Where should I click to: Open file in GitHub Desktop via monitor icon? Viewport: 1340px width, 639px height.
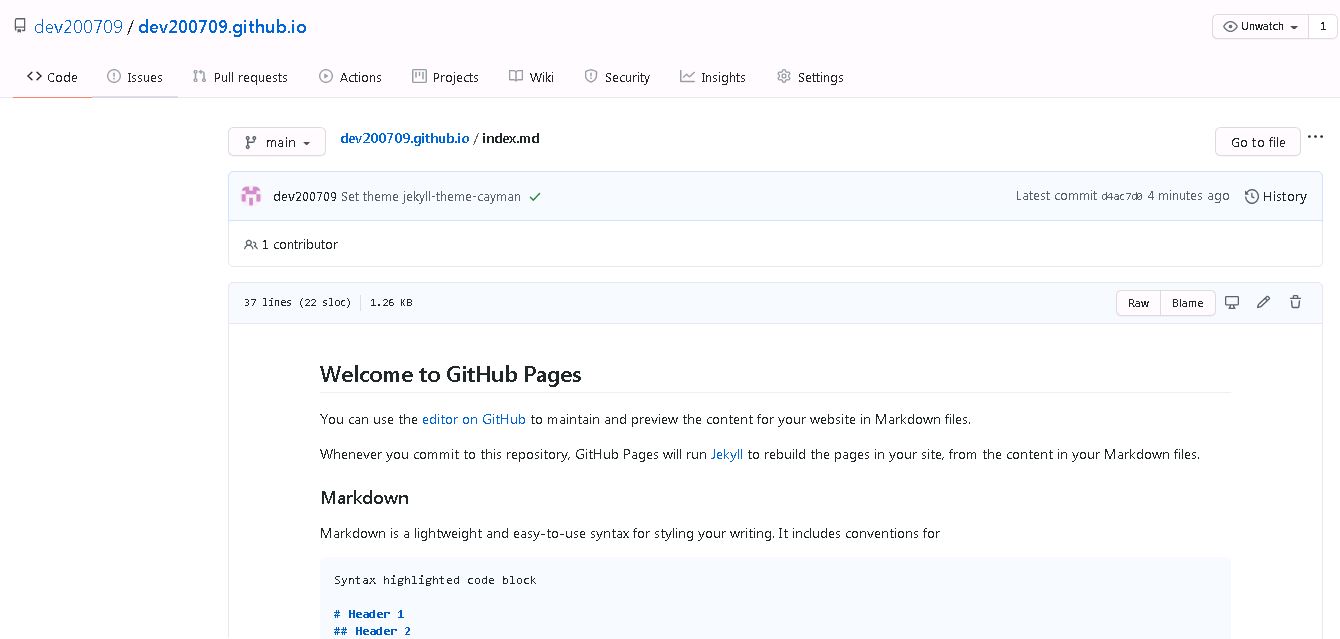[1232, 302]
